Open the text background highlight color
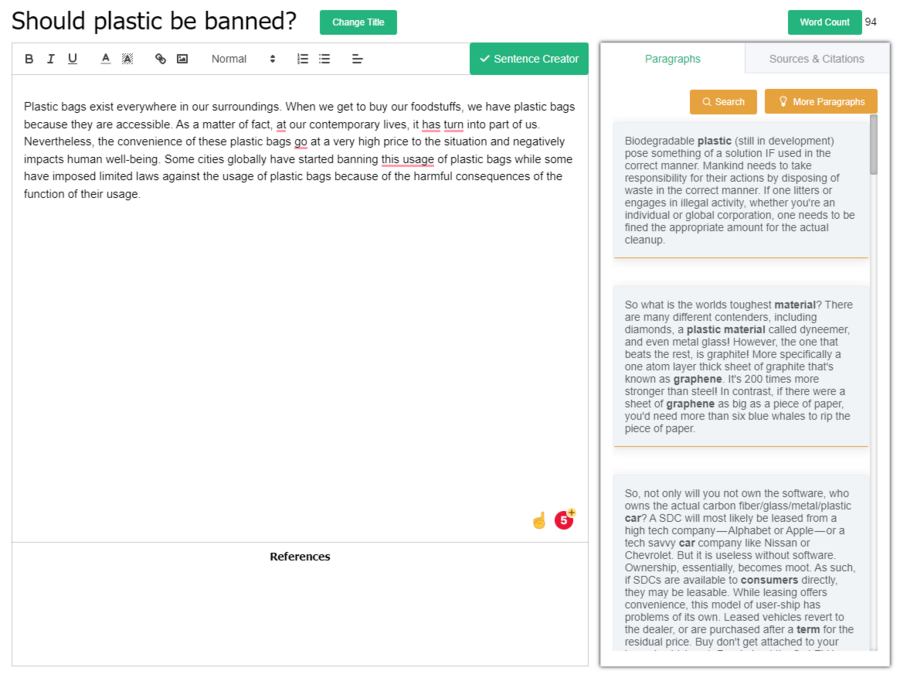The height and width of the screenshot is (678, 900). (x=127, y=59)
